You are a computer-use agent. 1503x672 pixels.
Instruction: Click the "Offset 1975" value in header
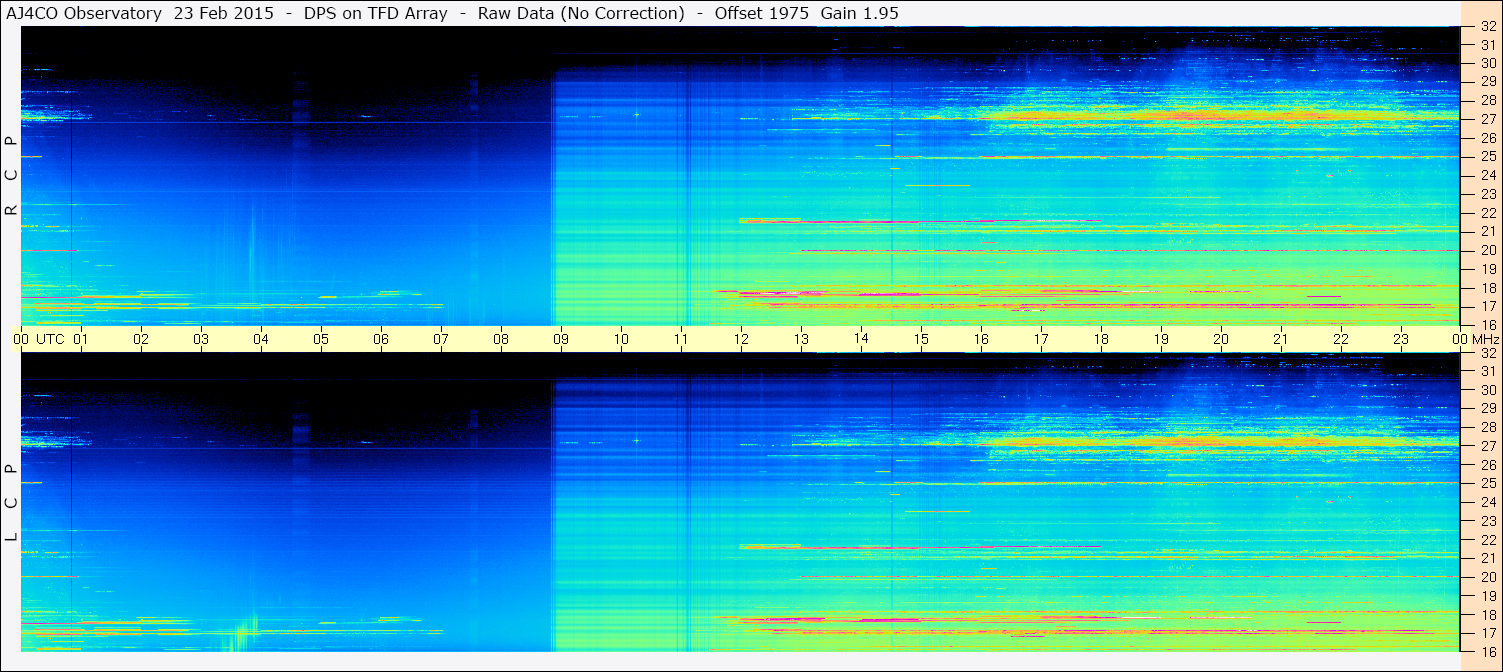click(762, 13)
